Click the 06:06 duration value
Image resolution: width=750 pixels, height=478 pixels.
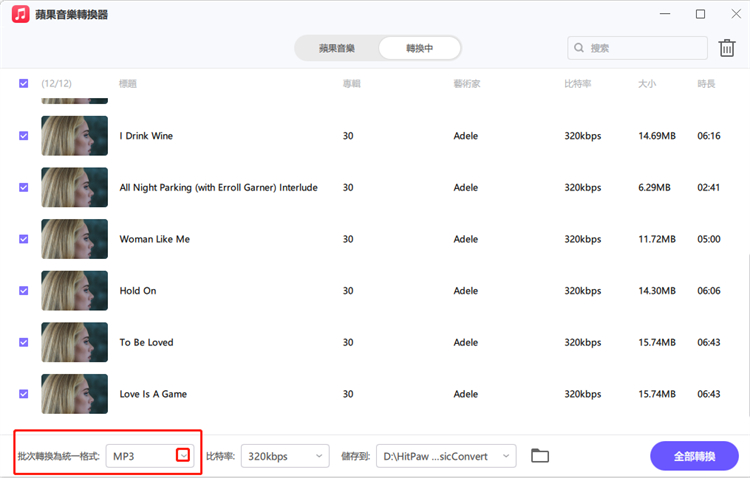tap(708, 291)
